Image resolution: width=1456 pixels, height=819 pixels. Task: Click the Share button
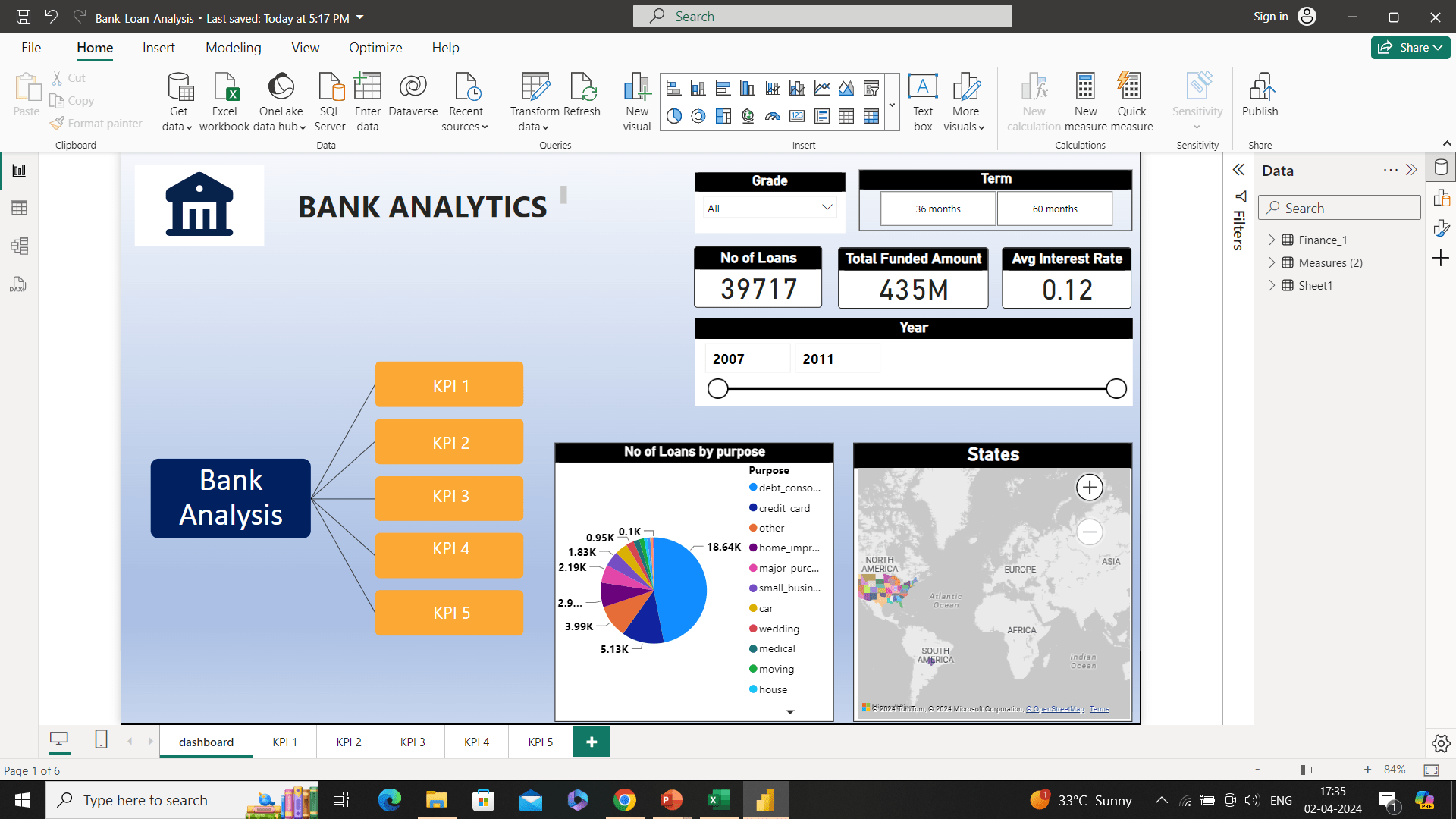click(x=1410, y=48)
